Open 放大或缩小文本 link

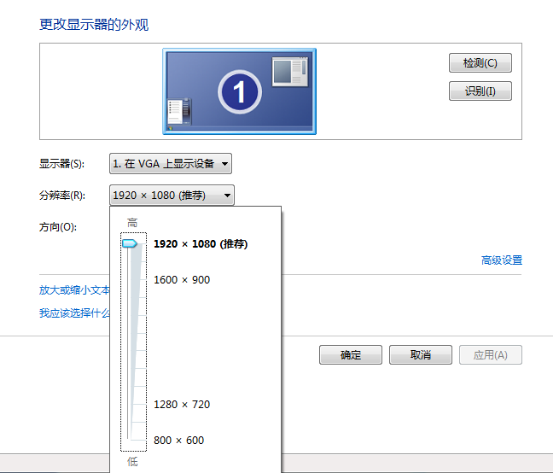[75, 290]
